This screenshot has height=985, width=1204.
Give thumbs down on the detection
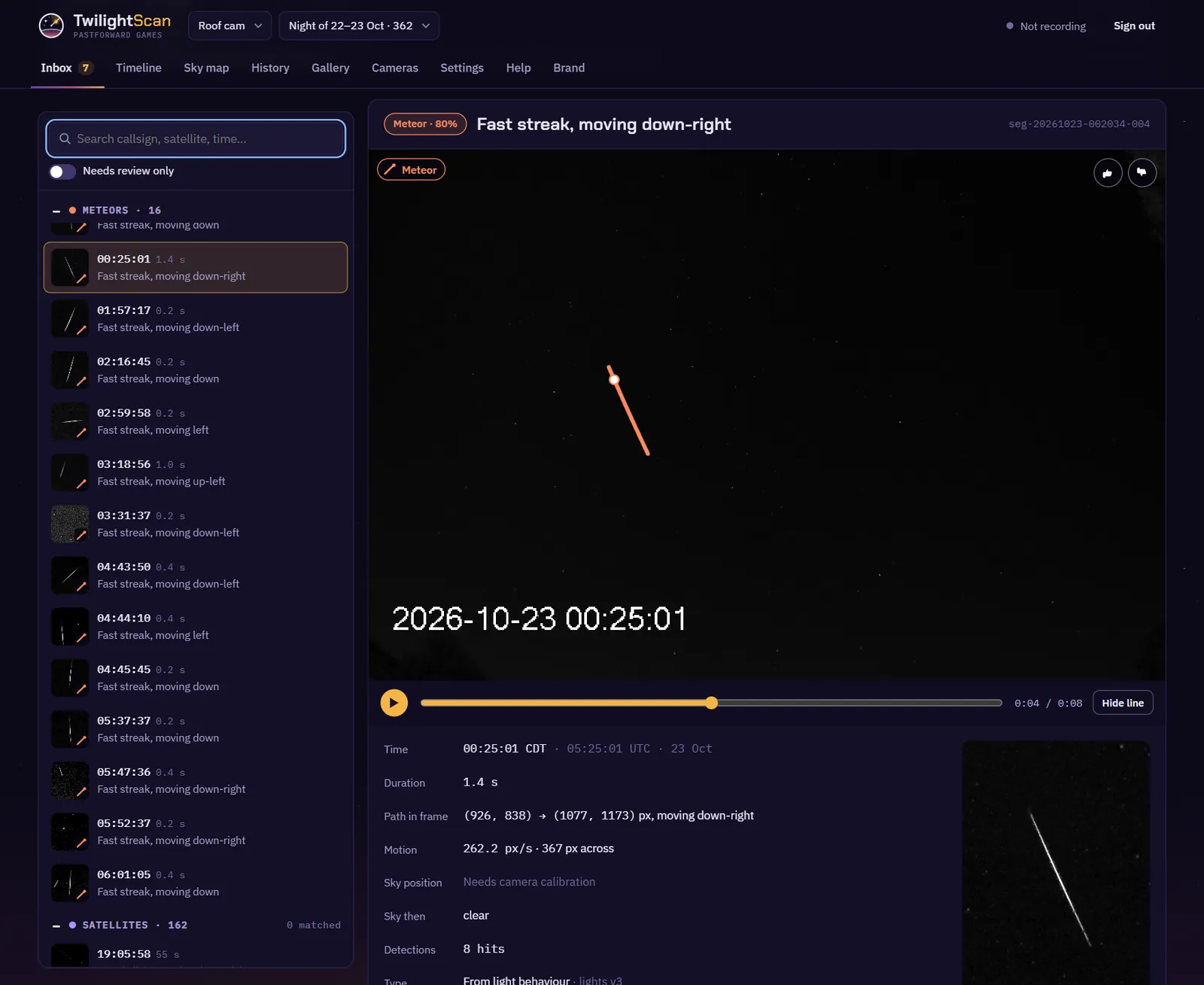pos(1142,172)
